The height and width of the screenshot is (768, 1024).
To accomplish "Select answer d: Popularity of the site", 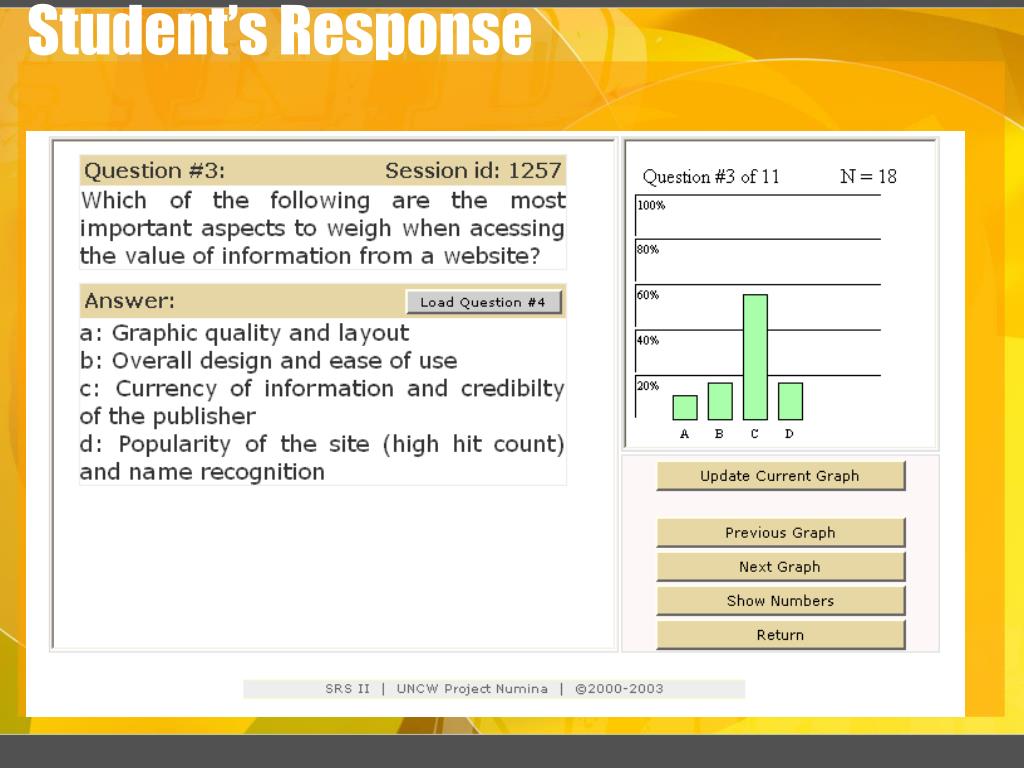I will [322, 457].
